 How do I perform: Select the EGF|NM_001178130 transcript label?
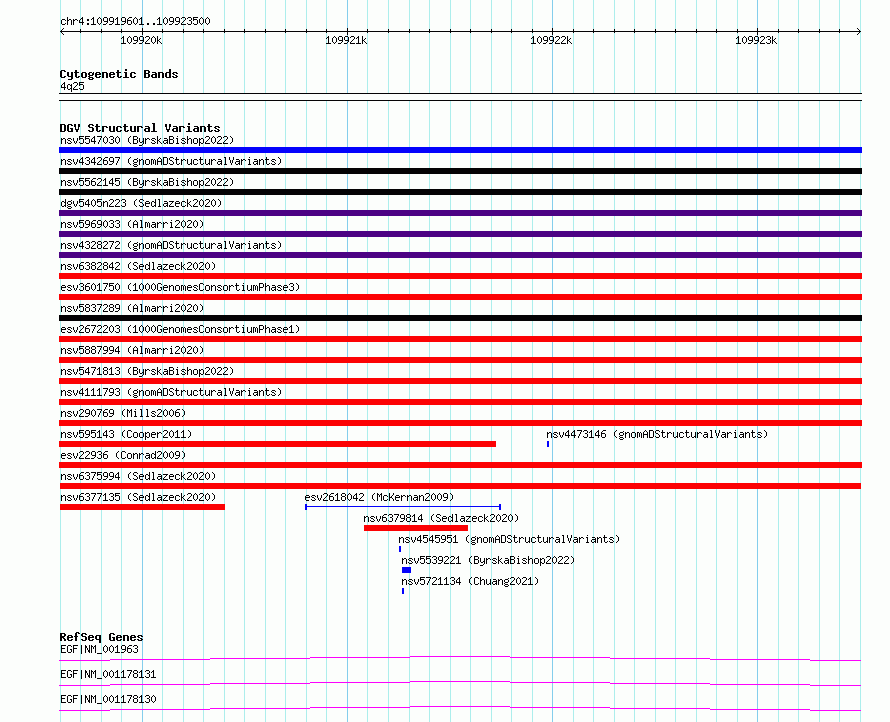tap(108, 699)
